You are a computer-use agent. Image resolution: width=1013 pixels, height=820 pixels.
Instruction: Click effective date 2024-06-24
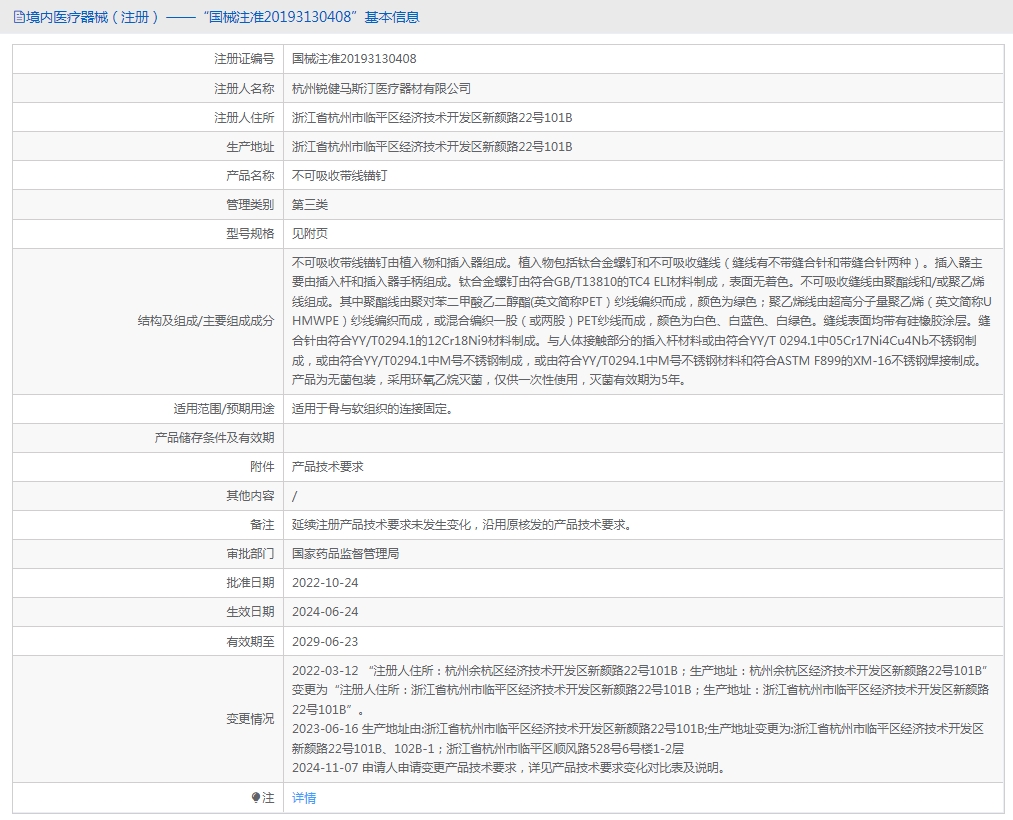coord(325,612)
